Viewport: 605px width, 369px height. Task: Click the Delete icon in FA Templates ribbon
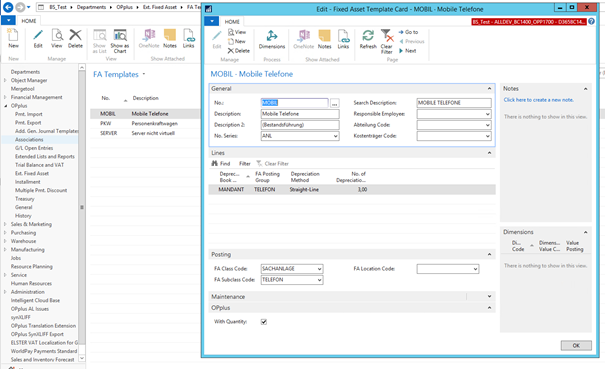(75, 39)
